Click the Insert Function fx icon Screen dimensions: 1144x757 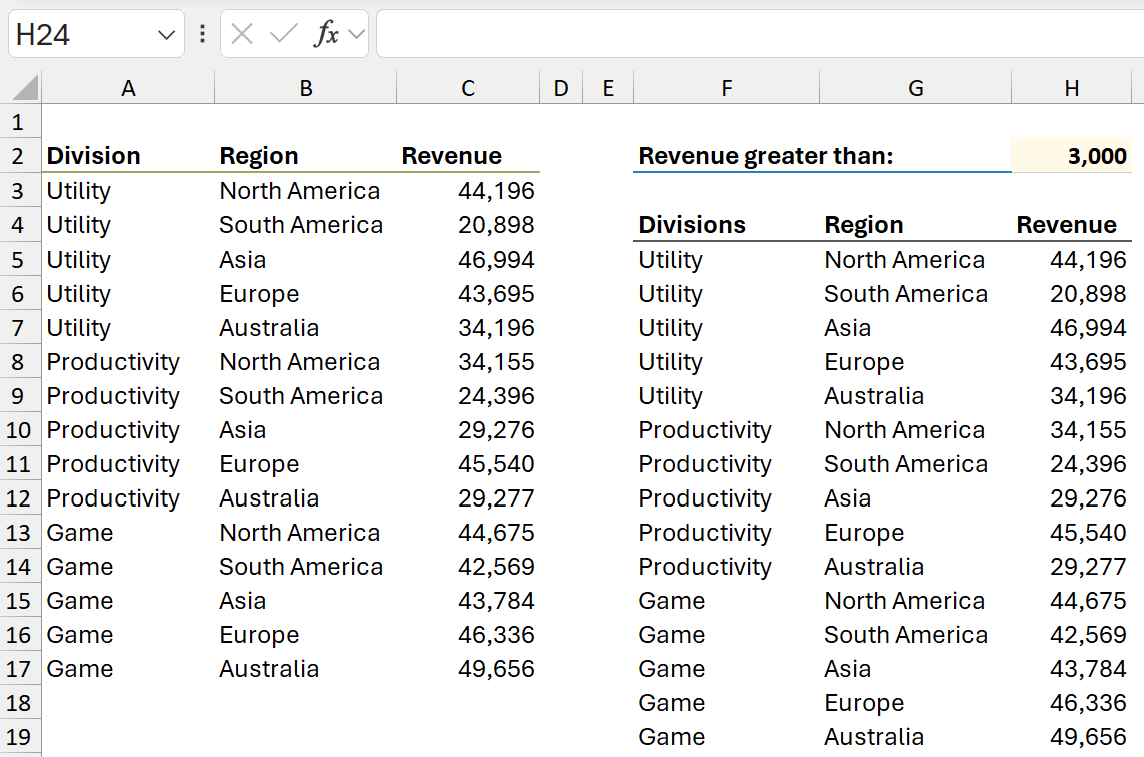point(326,34)
